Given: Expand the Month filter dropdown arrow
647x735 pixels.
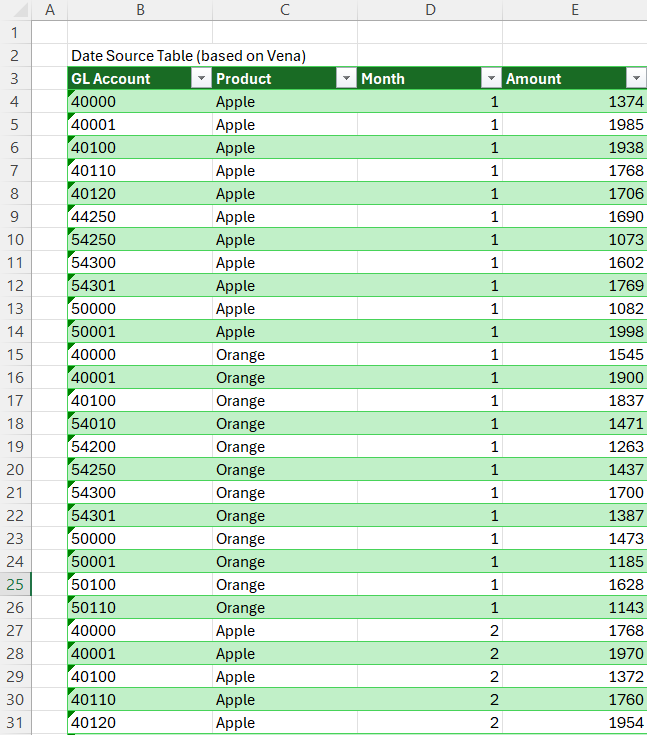Looking at the screenshot, I should tap(491, 79).
